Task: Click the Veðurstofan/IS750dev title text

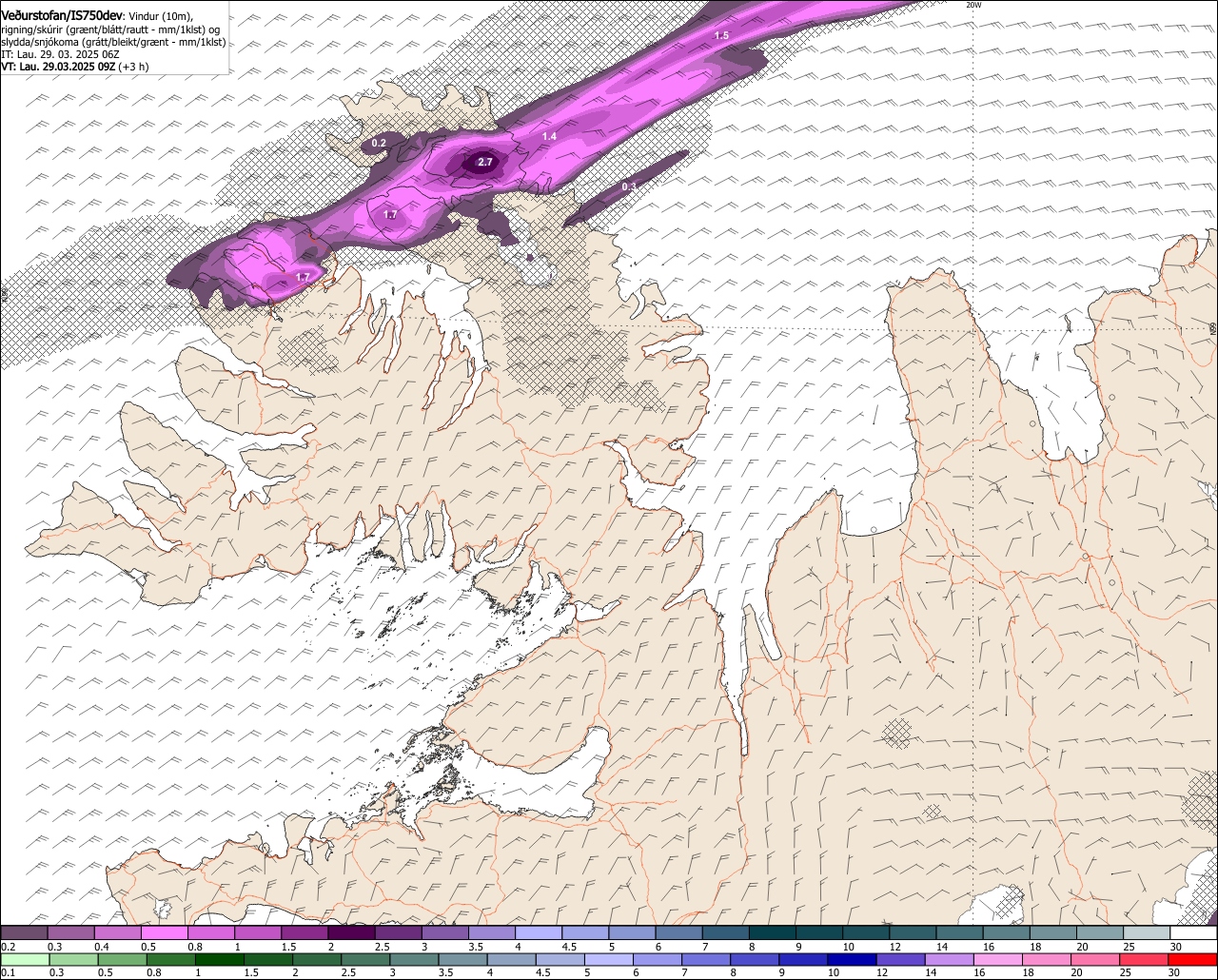Action: (x=61, y=15)
